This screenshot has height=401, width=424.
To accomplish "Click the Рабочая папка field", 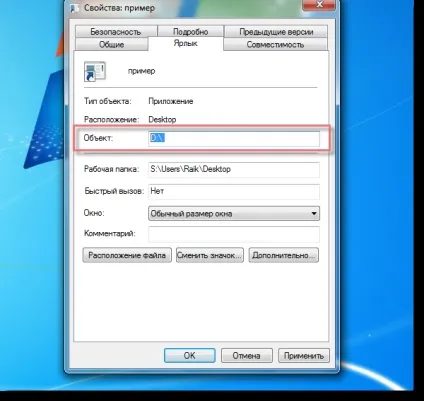I will coord(234,169).
